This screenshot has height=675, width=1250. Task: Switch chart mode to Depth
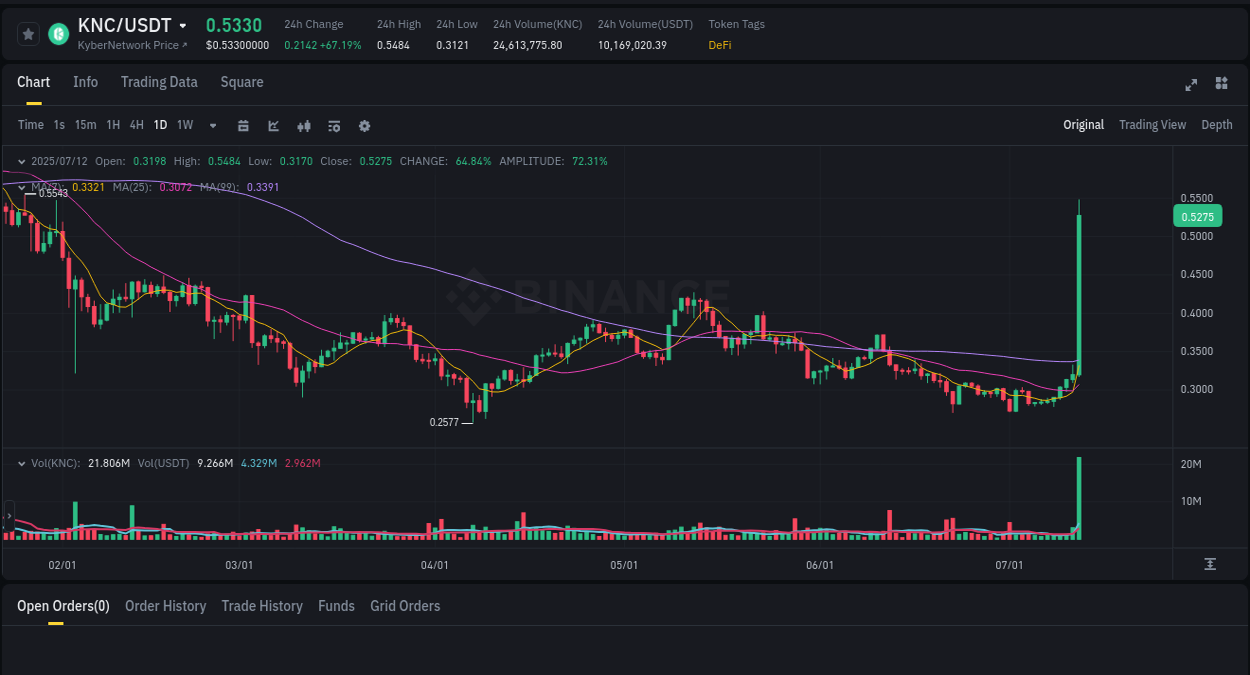[1217, 125]
